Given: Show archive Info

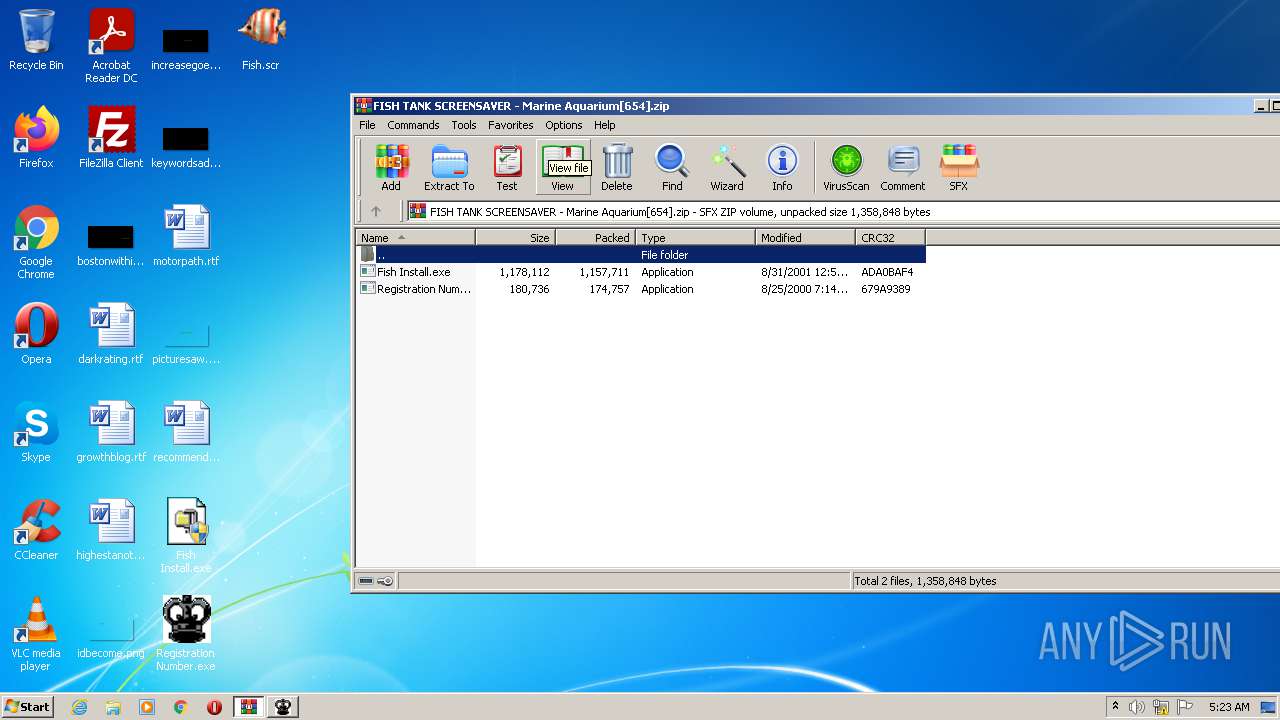Looking at the screenshot, I should (x=782, y=166).
